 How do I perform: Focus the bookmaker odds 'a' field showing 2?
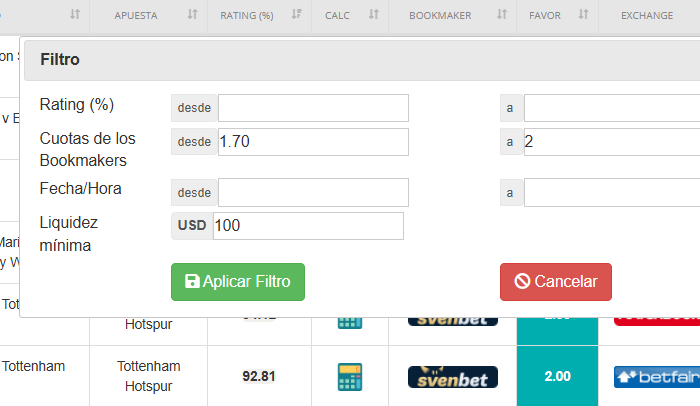610,142
